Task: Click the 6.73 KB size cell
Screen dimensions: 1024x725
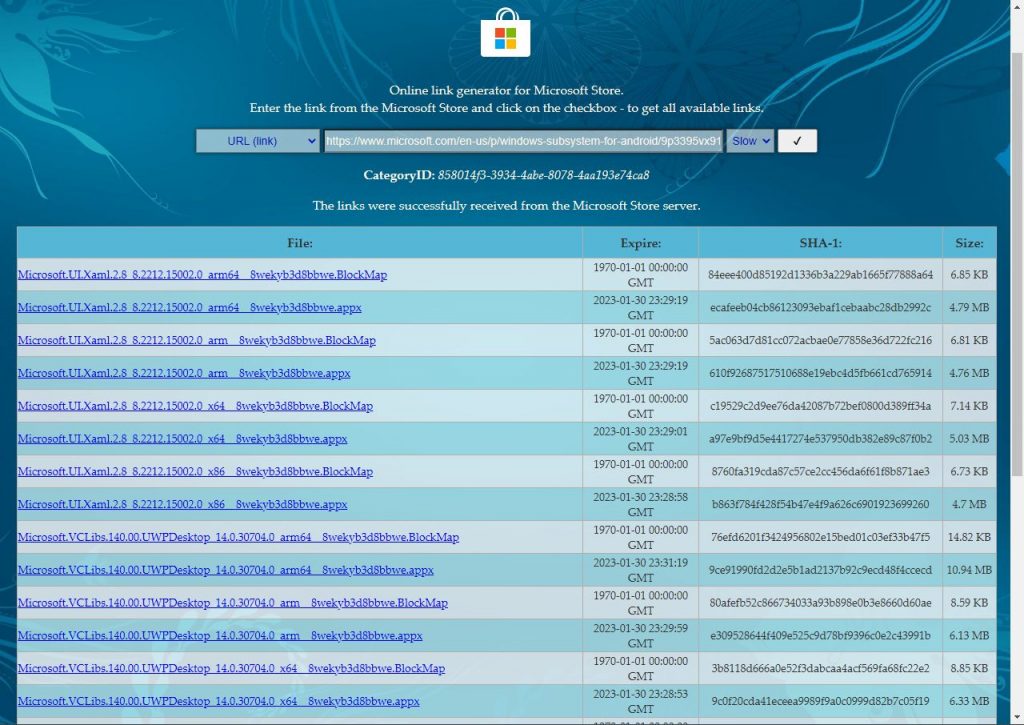Action: pos(969,472)
